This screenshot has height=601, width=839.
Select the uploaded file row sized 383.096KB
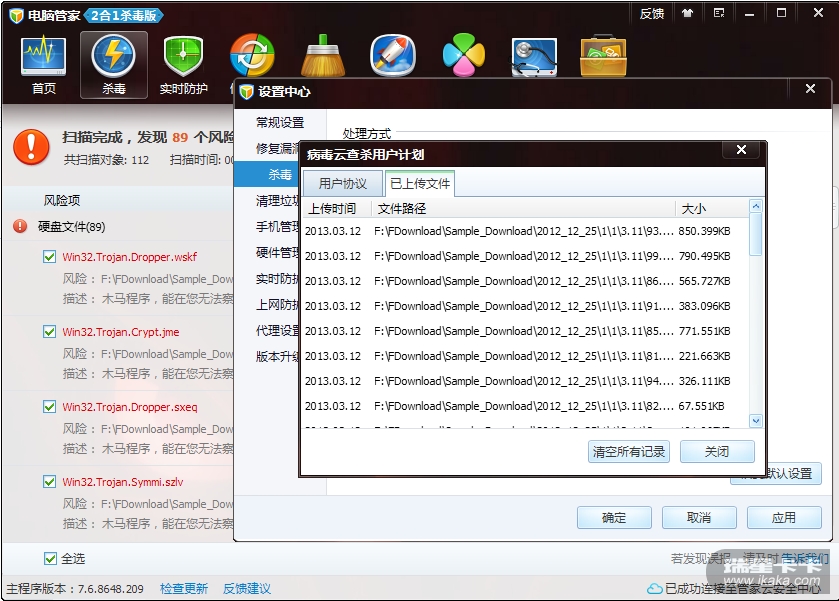(526, 306)
